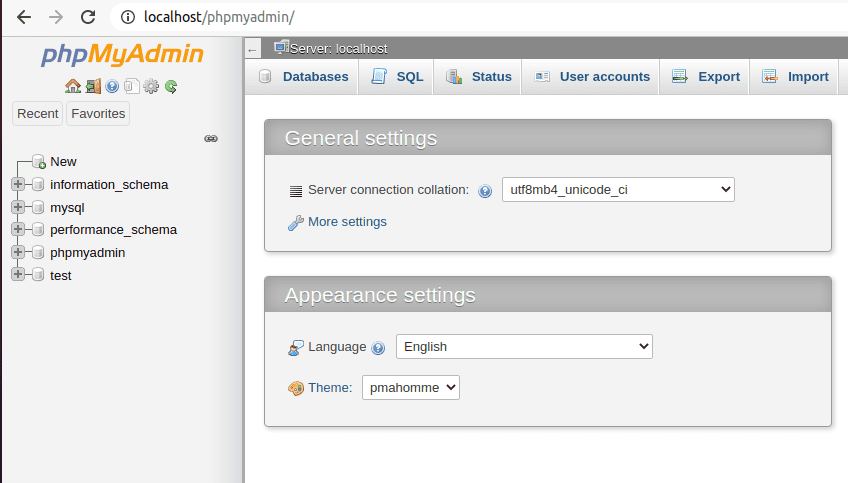Show the Recent tables list
Viewport: 848px width, 483px height.
click(37, 114)
